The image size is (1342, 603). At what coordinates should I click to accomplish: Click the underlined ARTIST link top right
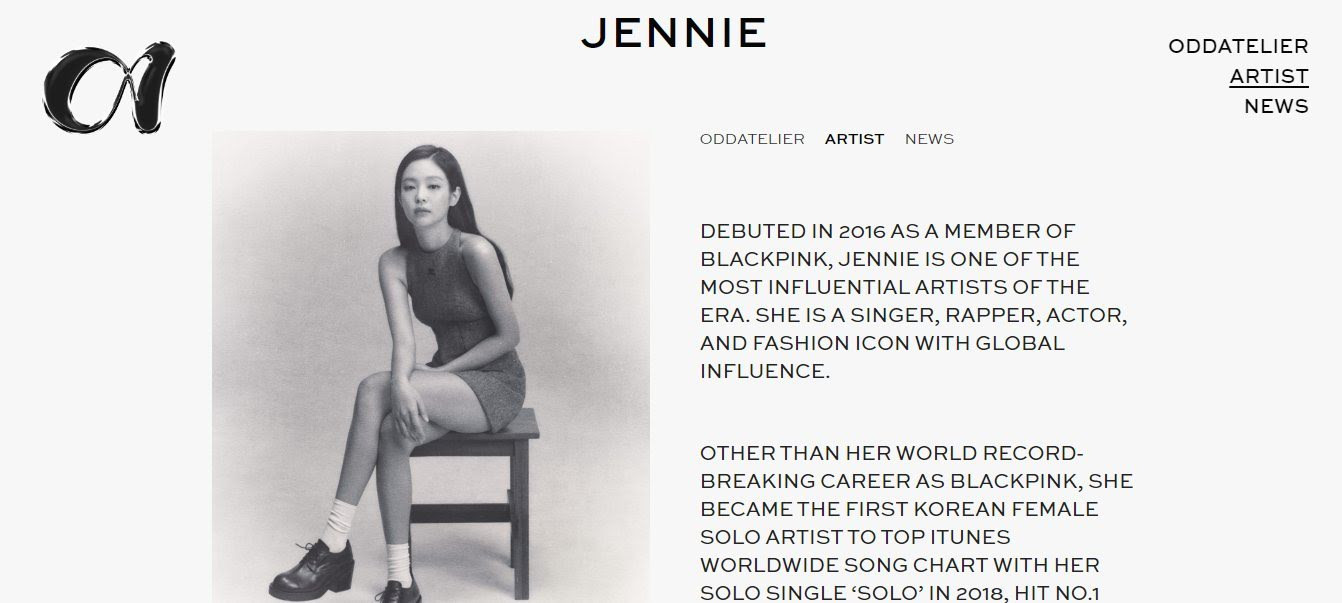(x=1268, y=75)
